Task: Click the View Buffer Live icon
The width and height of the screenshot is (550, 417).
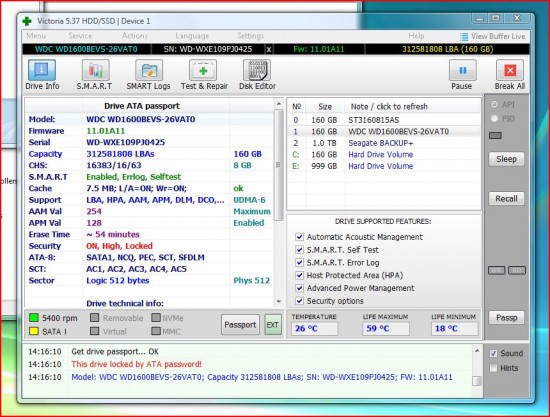Action: coord(464,36)
